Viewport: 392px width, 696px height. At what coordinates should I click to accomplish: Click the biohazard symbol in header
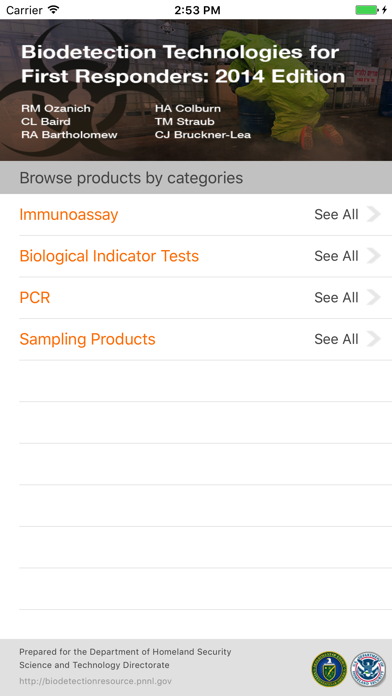pyautogui.click(x=67, y=91)
